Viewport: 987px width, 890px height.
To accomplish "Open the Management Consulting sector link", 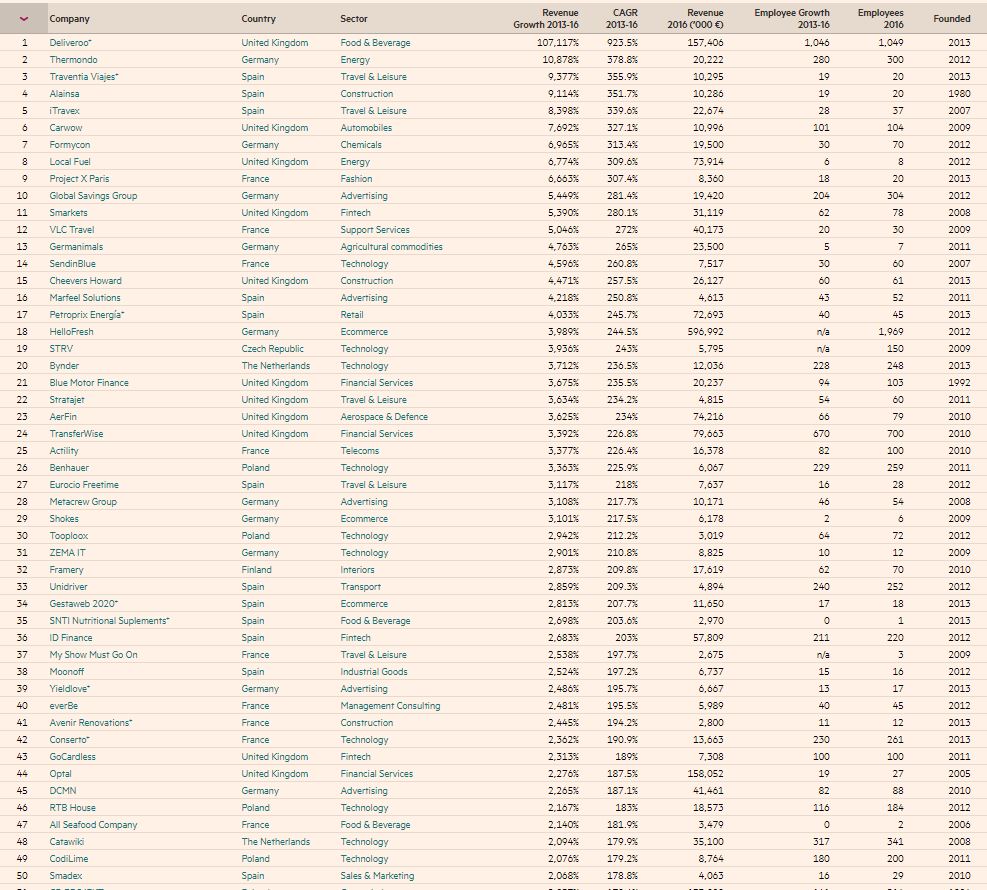I will point(390,706).
